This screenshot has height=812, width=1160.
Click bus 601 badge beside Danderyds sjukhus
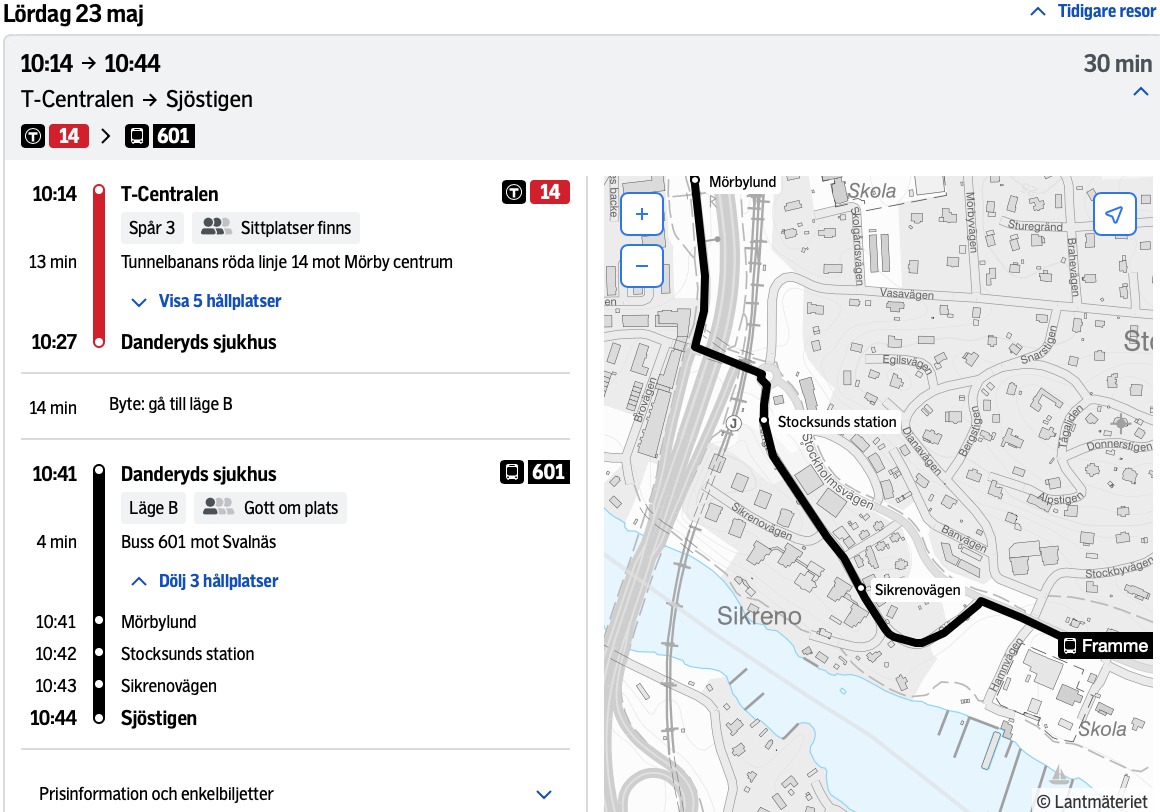[x=535, y=471]
